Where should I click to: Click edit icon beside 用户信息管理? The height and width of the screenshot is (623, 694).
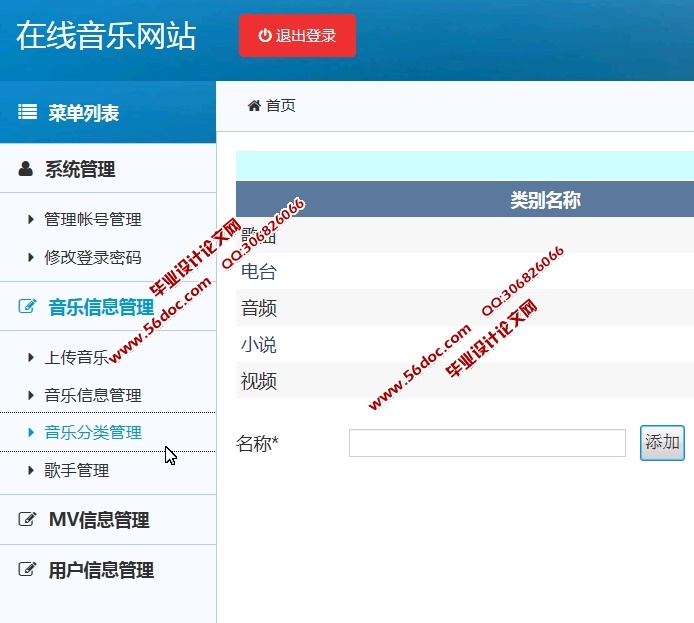[x=27, y=569]
